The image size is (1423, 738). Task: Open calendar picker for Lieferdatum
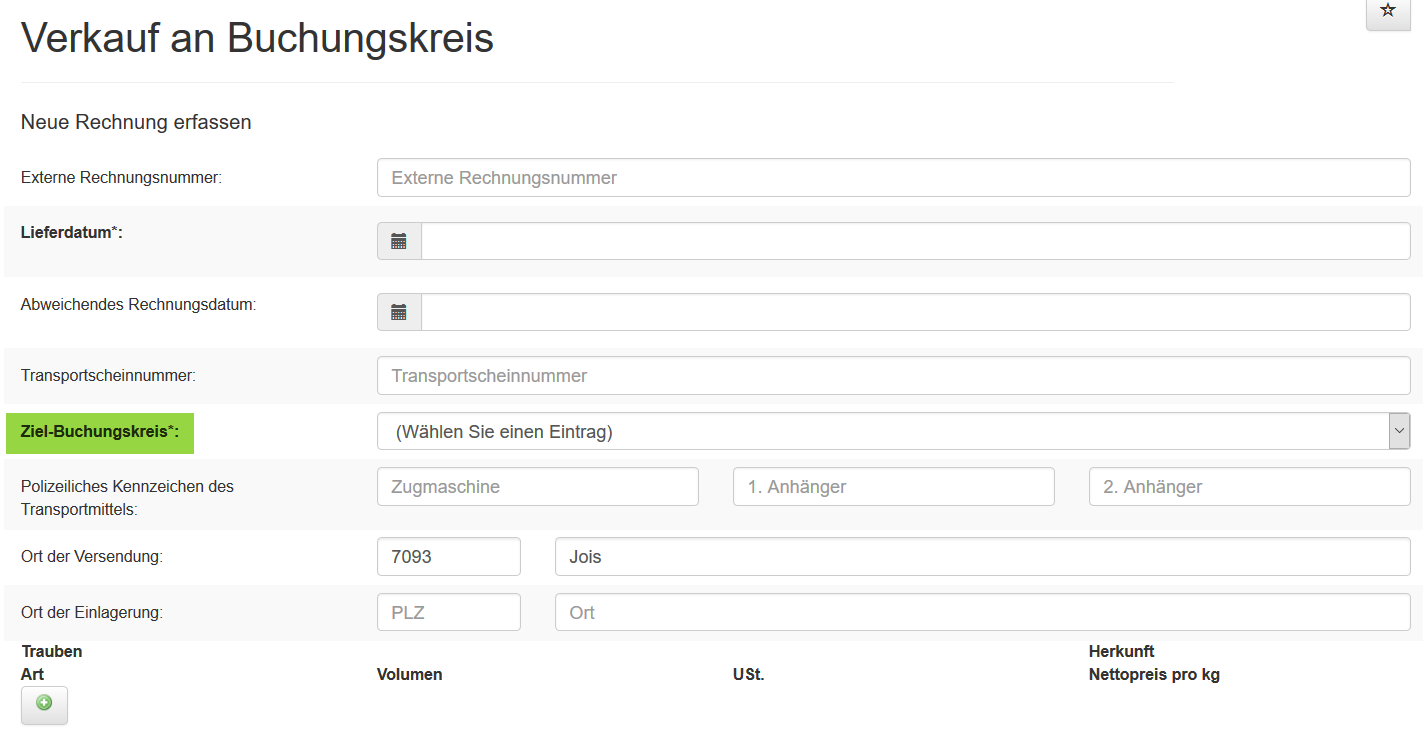tap(399, 241)
